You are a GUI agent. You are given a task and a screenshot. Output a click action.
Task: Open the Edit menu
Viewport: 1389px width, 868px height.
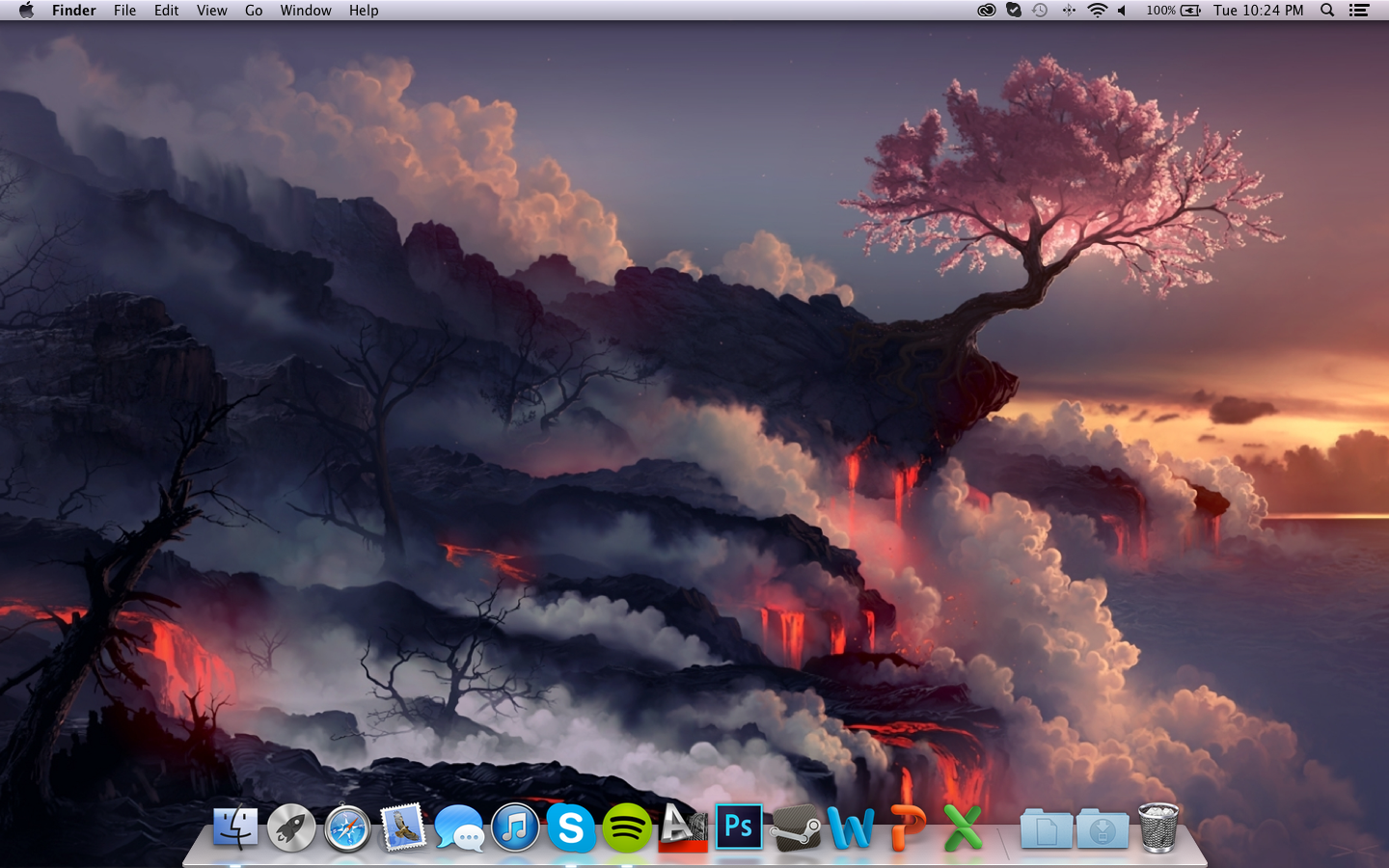[167, 11]
